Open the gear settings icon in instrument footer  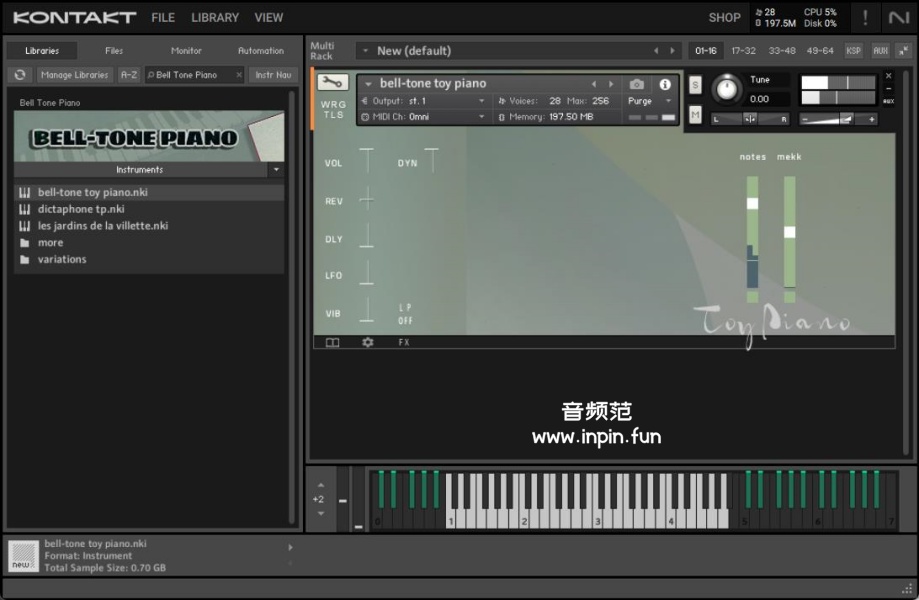point(367,342)
